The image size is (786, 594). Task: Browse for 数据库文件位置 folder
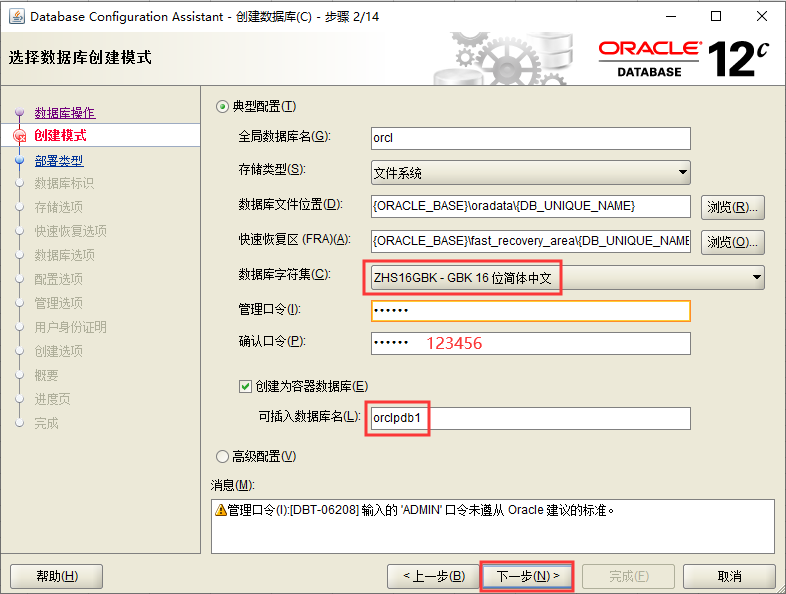tap(732, 207)
